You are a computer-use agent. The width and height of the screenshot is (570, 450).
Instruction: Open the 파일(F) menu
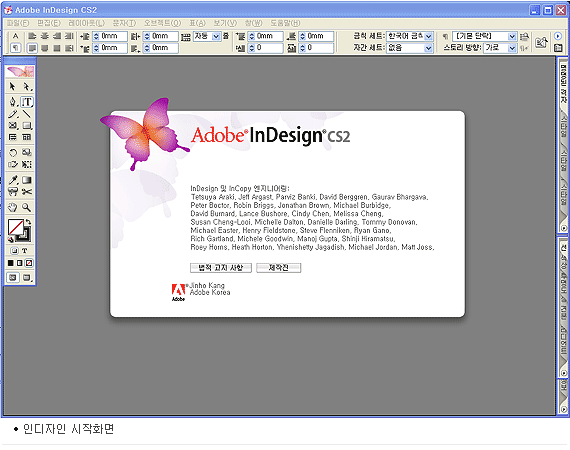pyautogui.click(x=18, y=23)
